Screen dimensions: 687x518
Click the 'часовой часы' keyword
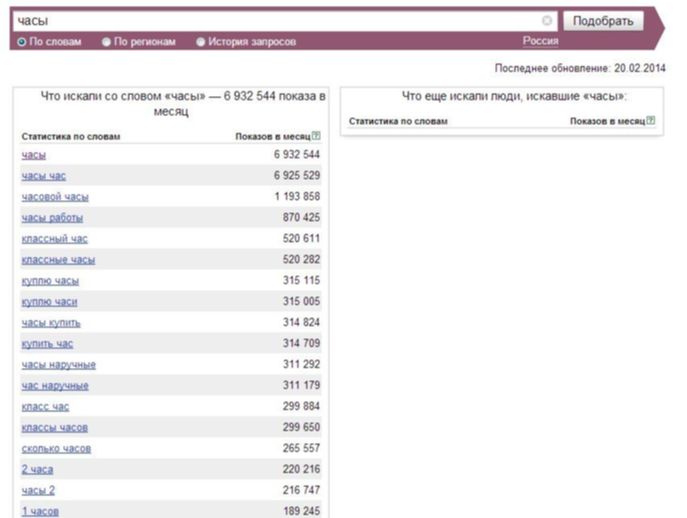(55, 197)
